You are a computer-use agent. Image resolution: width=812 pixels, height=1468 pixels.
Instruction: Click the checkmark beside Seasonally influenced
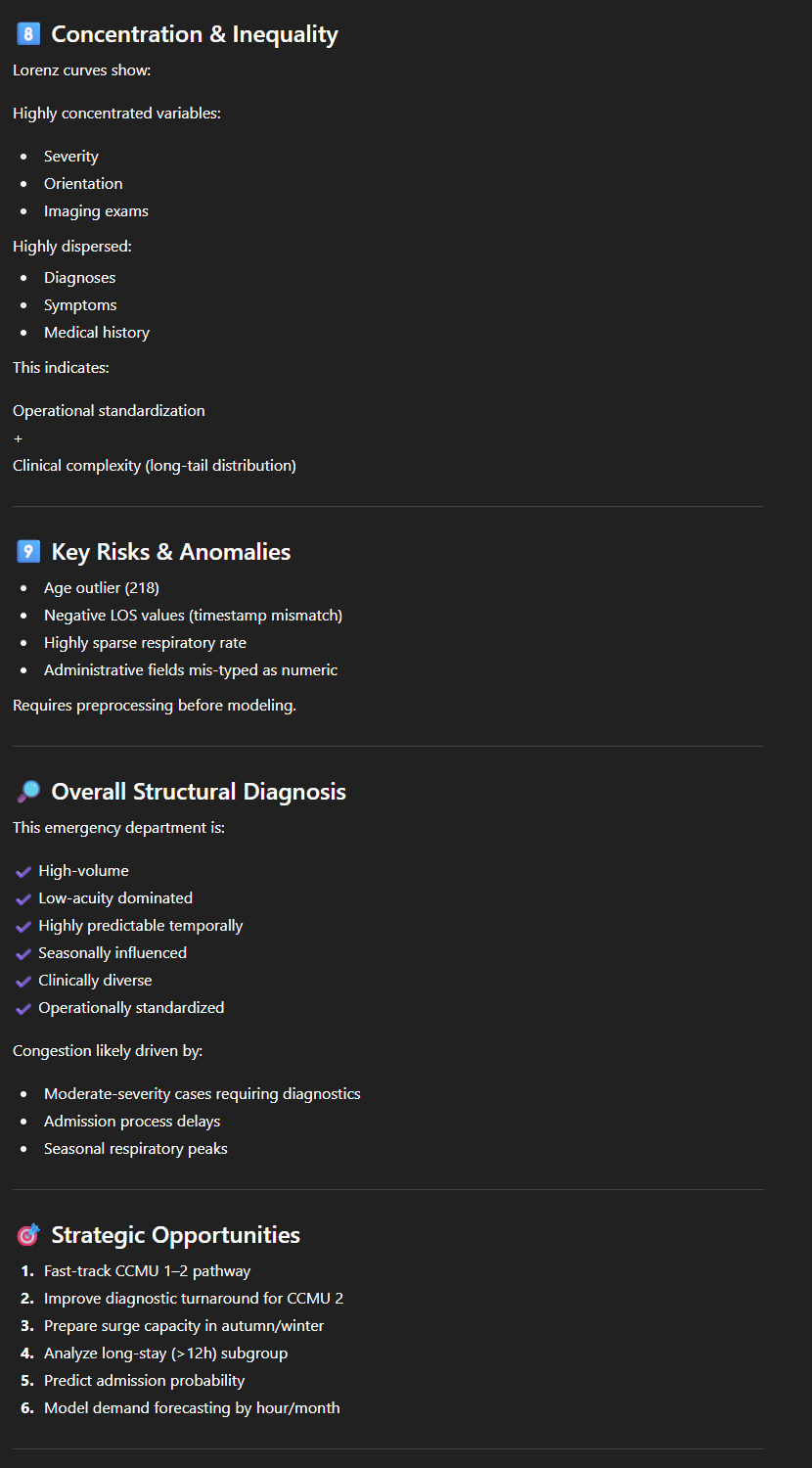[23, 953]
